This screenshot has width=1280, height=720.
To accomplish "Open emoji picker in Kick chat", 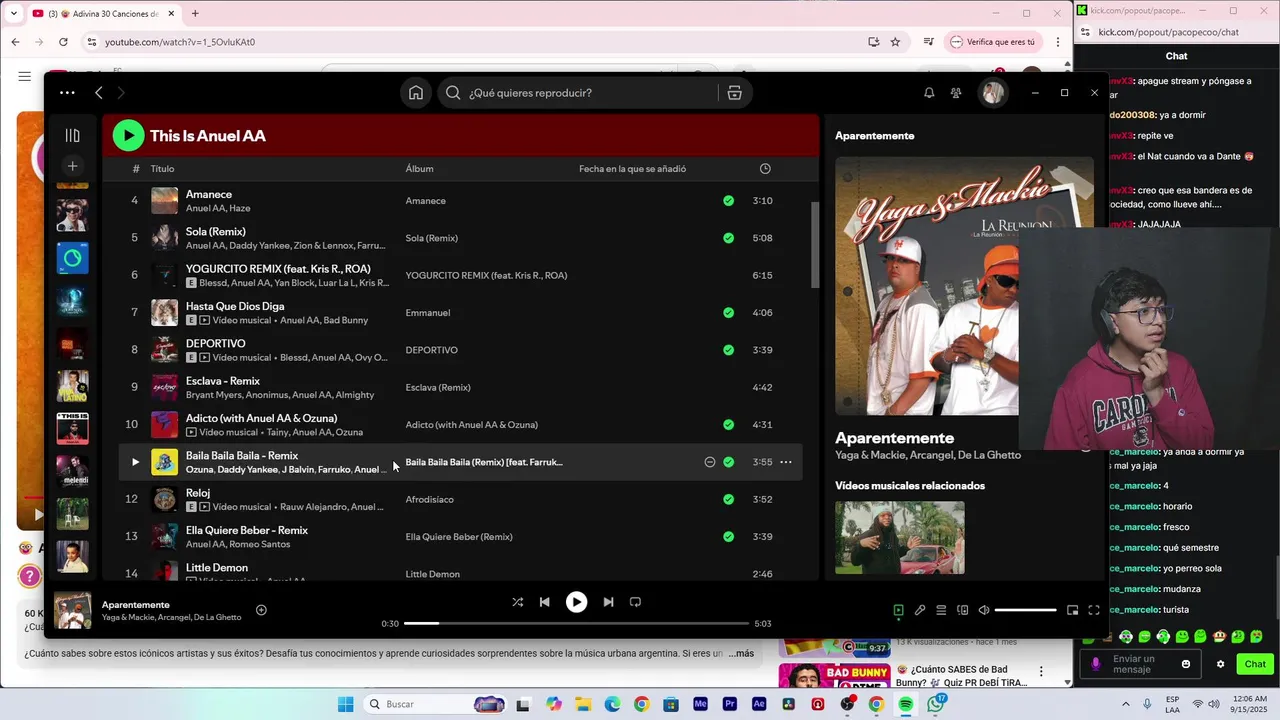I will (1186, 664).
